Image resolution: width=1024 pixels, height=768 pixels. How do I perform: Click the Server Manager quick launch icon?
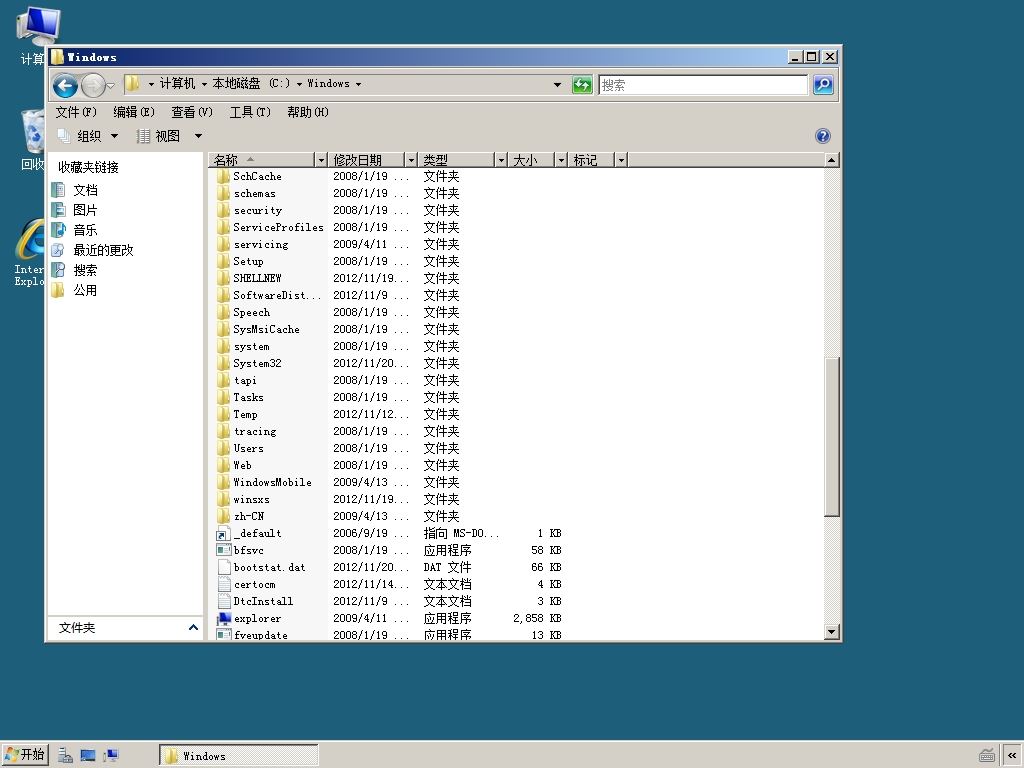pyautogui.click(x=65, y=756)
